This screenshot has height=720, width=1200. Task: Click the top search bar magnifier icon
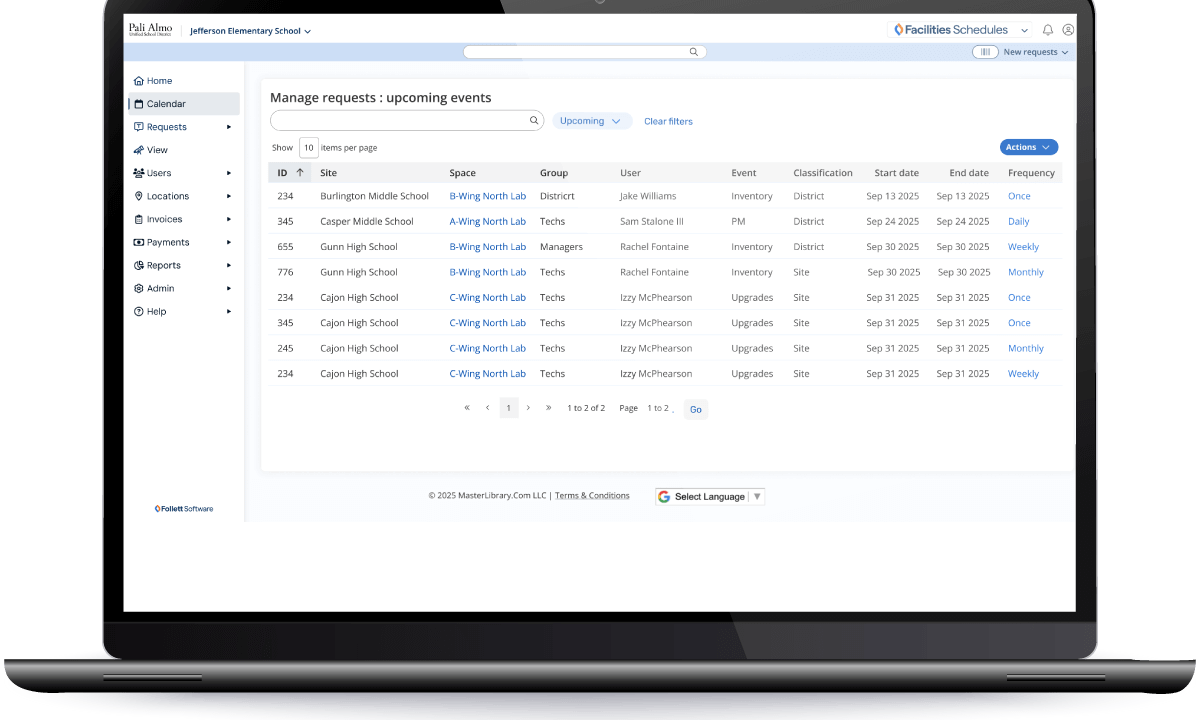pos(694,52)
